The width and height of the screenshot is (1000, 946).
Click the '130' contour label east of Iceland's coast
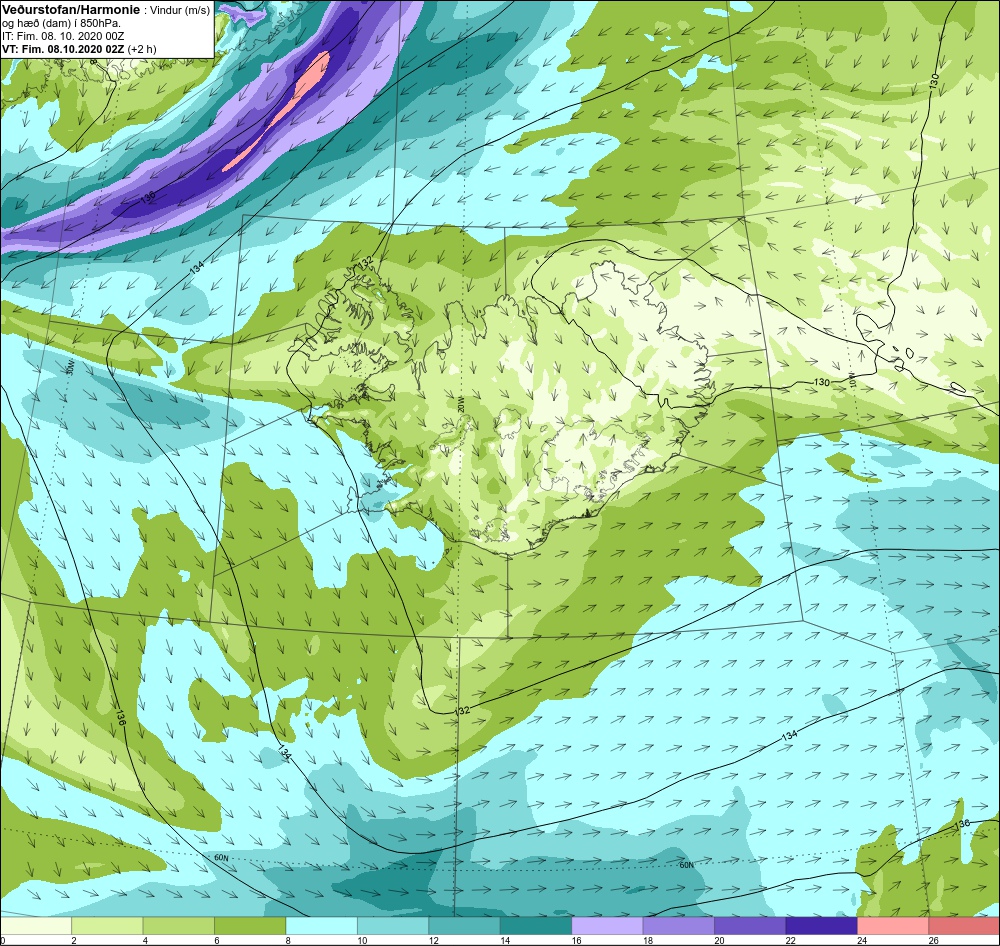point(822,382)
